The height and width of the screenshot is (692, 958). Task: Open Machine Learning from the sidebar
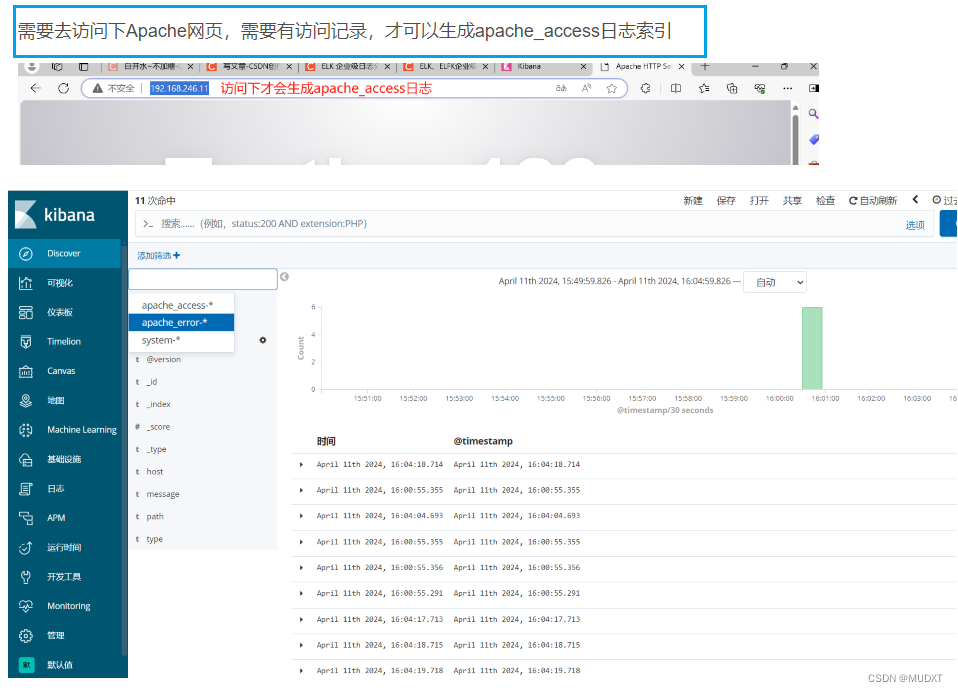(x=64, y=429)
